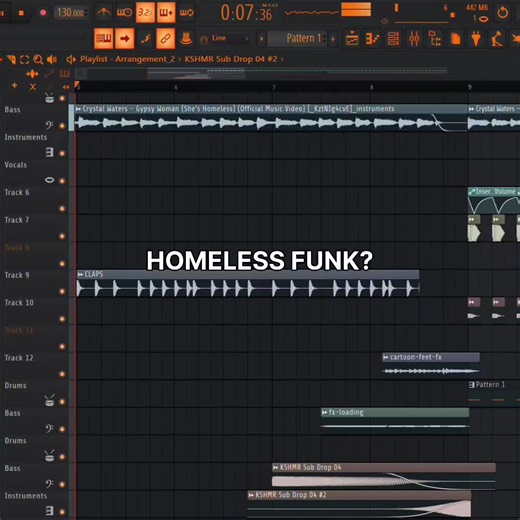Select the magnifier zoom icon in playlist header
Screen dimensions: 520x520
tap(38, 60)
